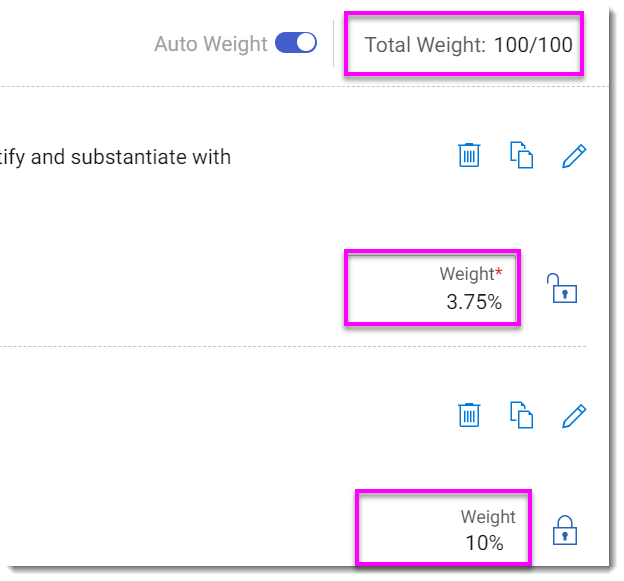
Task: Toggle the Auto Weight switch
Action: pyautogui.click(x=296, y=43)
